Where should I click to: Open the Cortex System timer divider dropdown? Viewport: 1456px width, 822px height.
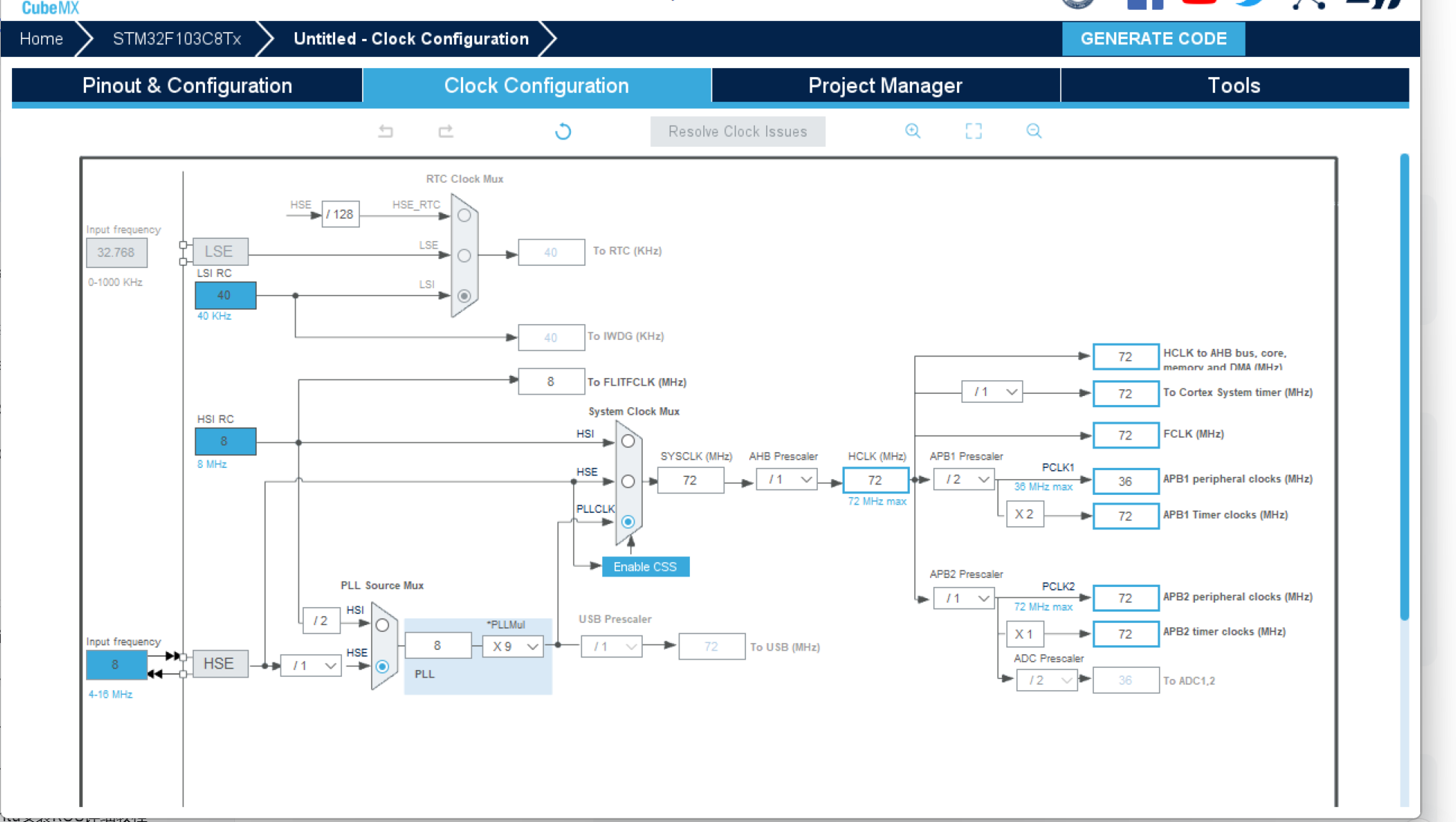pyautogui.click(x=992, y=392)
